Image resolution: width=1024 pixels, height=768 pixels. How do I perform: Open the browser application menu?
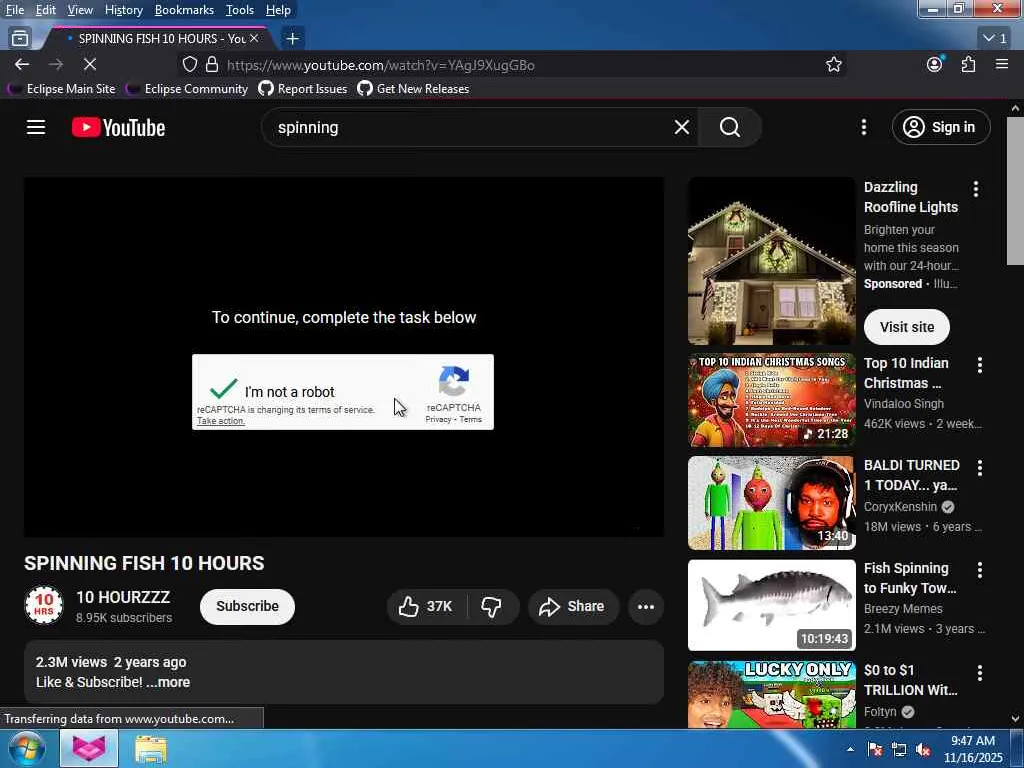pos(1002,65)
